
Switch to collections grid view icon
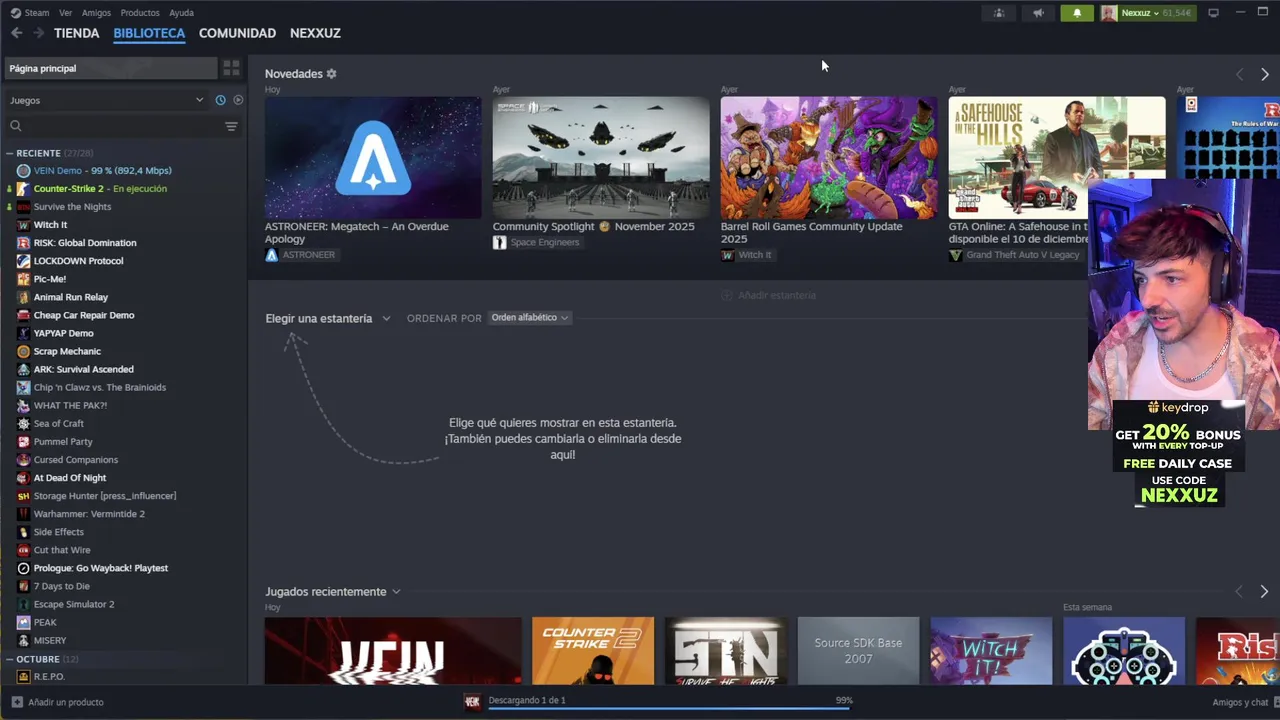231,68
